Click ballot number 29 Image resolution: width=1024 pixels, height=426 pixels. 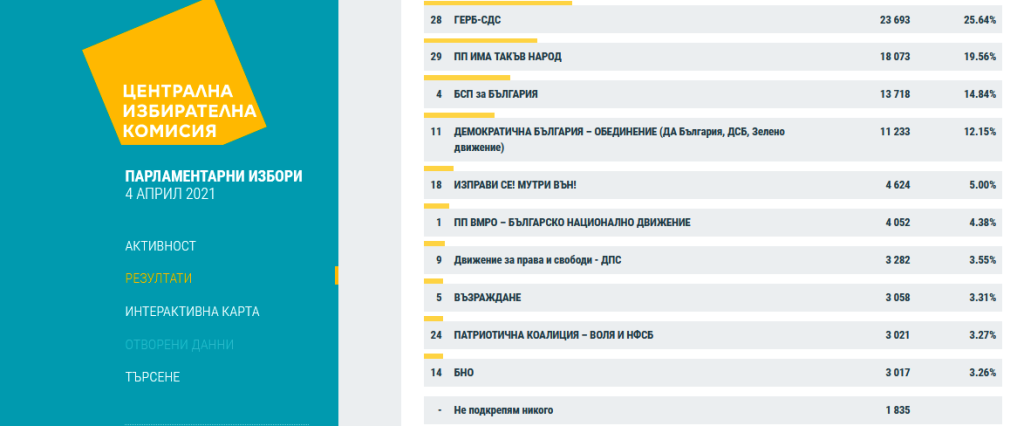pyautogui.click(x=436, y=57)
